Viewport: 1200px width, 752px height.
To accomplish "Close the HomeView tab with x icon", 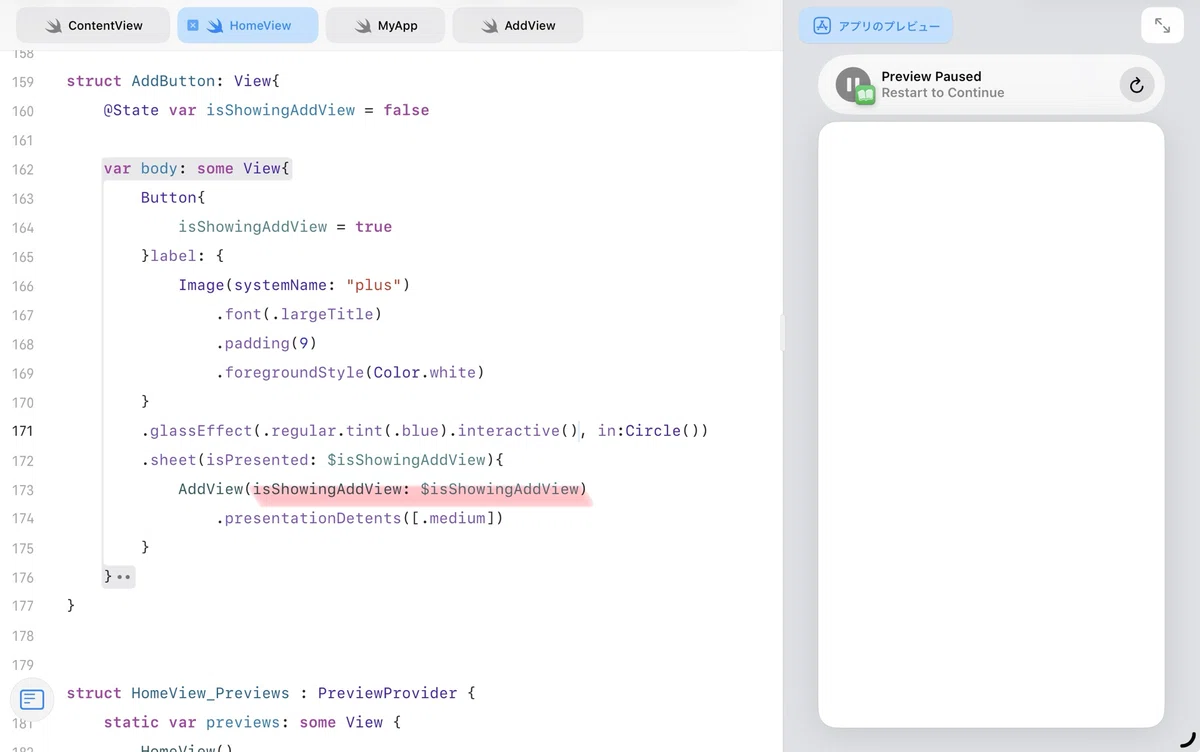I will click(x=193, y=25).
